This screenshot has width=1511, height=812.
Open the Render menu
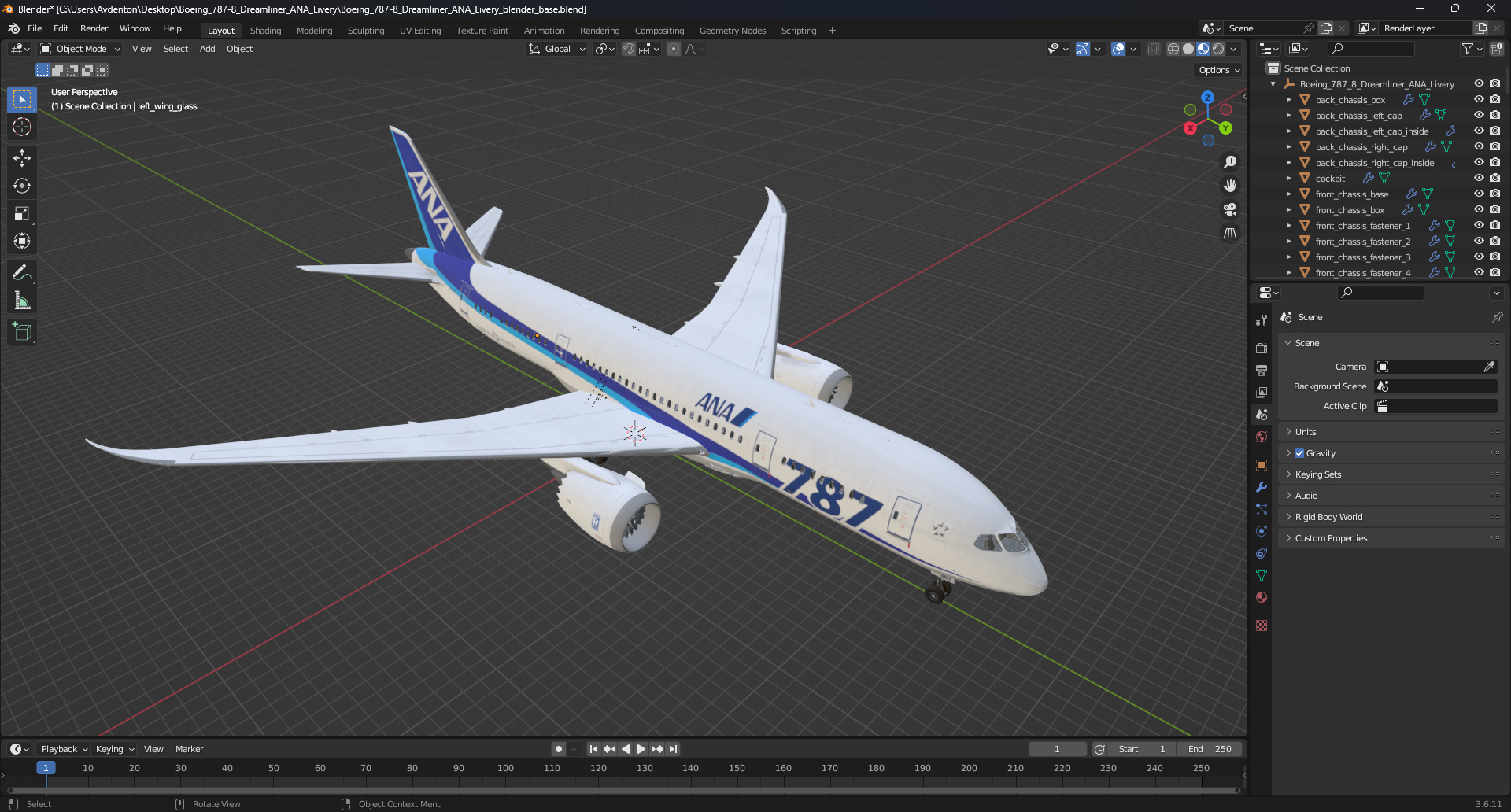coord(94,28)
